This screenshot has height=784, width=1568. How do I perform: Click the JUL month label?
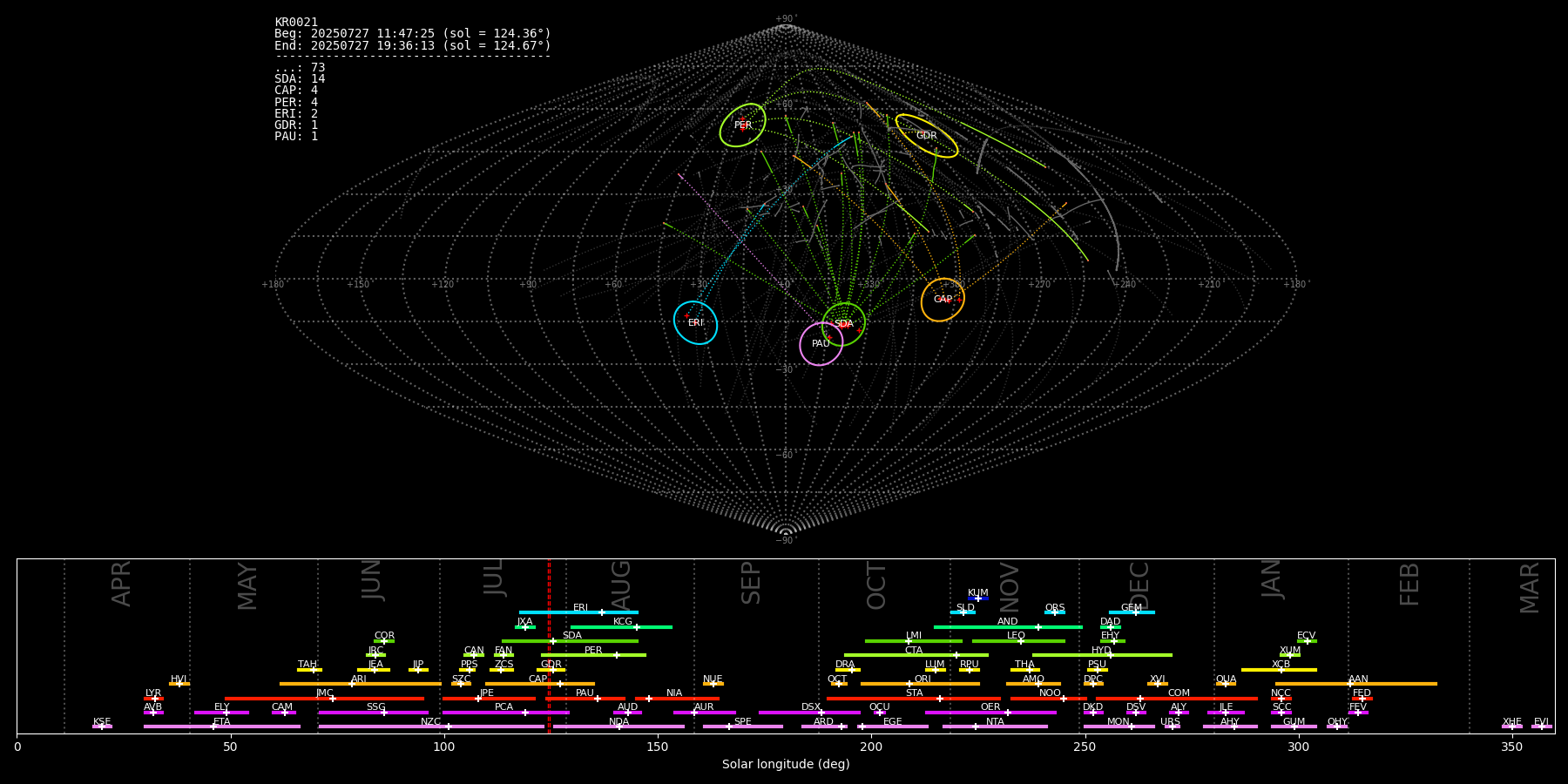(494, 577)
